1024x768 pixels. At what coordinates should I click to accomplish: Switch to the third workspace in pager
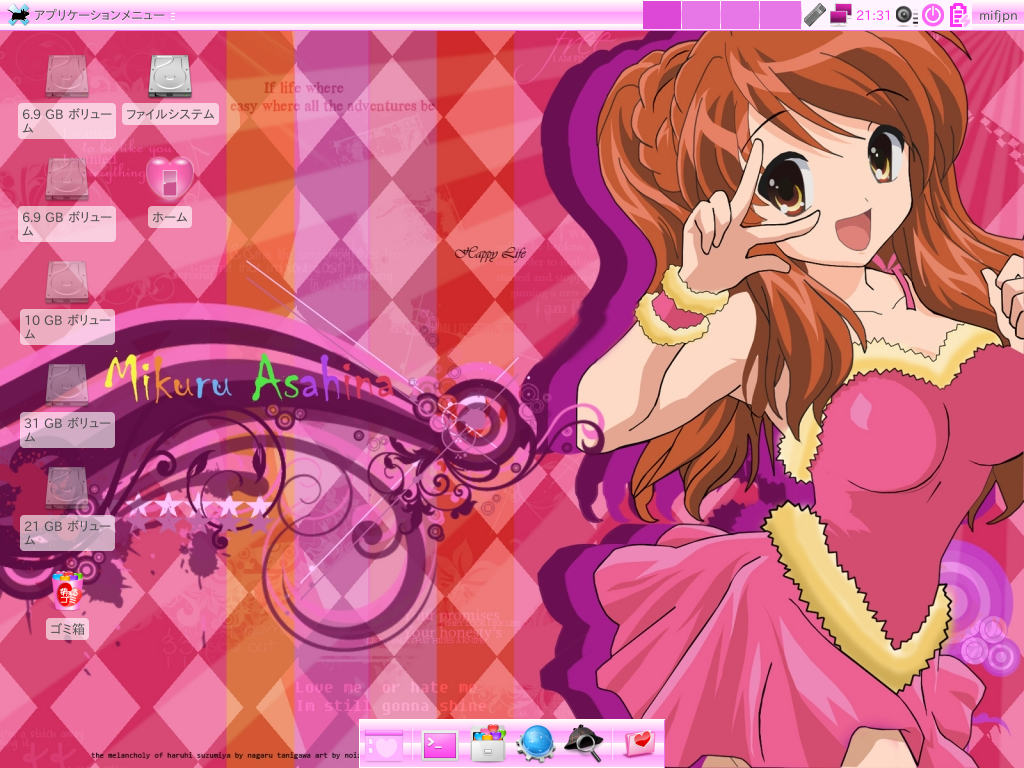click(x=740, y=14)
